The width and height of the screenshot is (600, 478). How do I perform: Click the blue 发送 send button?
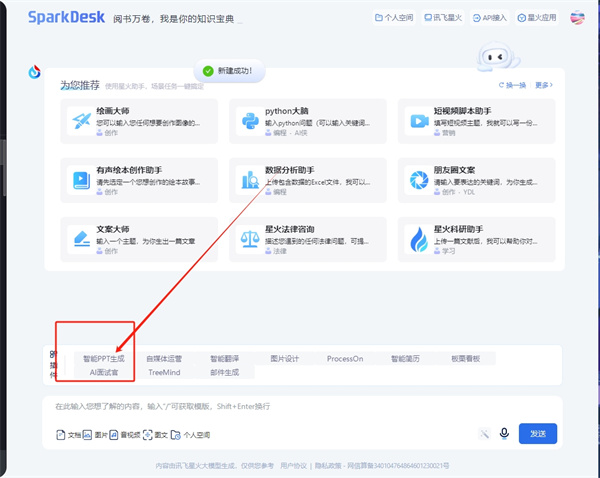tap(538, 434)
